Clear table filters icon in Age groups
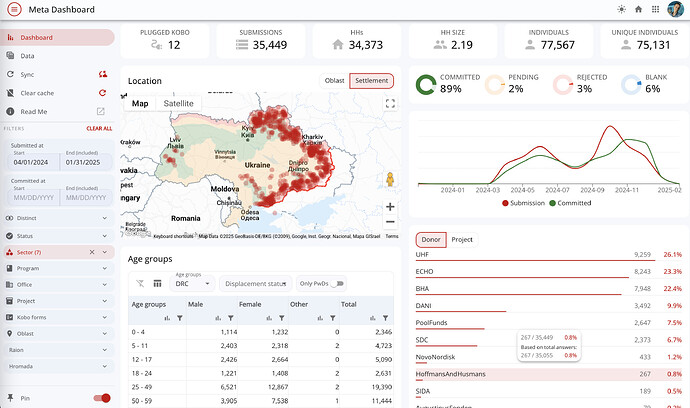 (x=140, y=283)
